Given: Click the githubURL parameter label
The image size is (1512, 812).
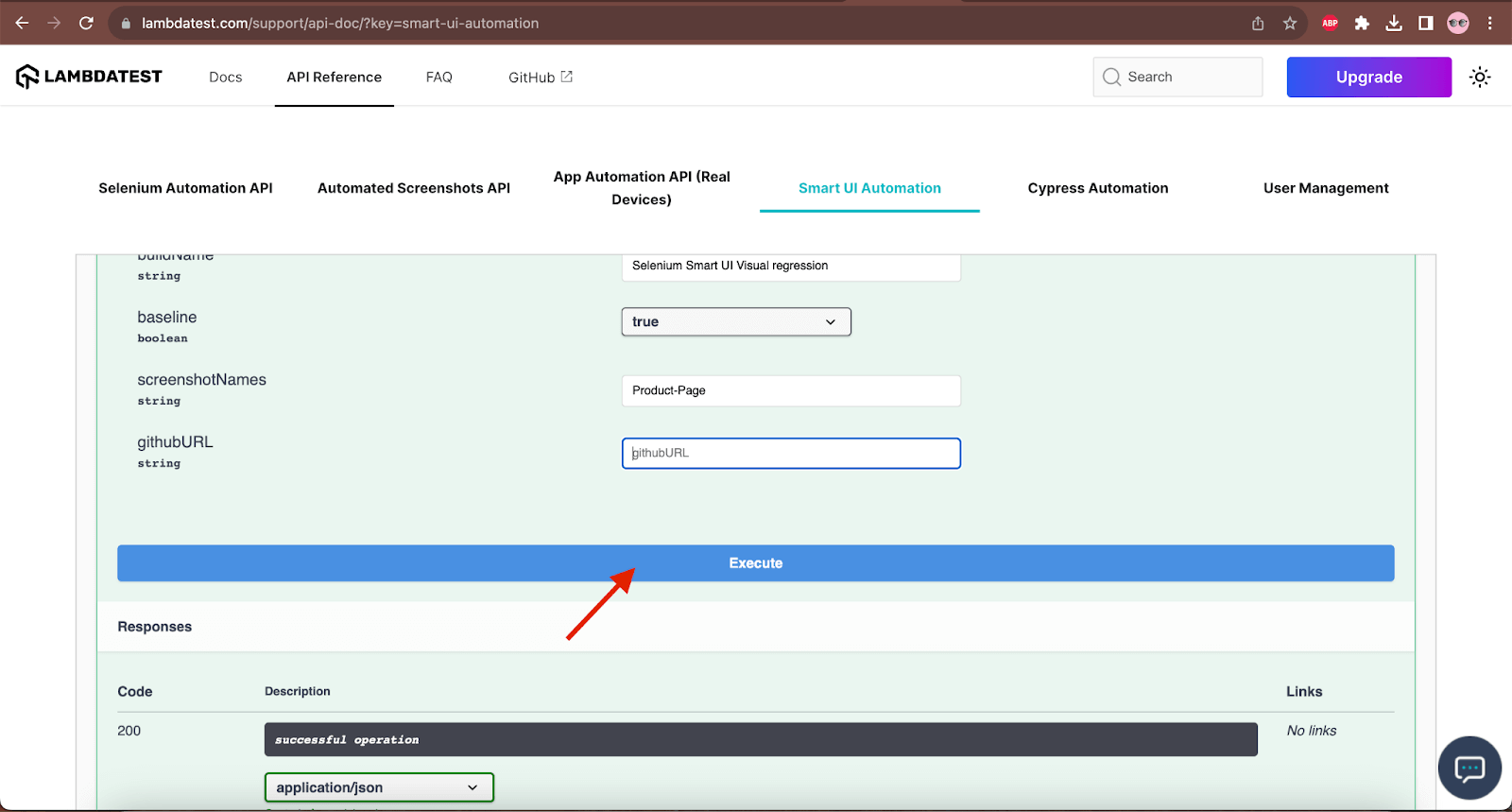Looking at the screenshot, I should 176,442.
